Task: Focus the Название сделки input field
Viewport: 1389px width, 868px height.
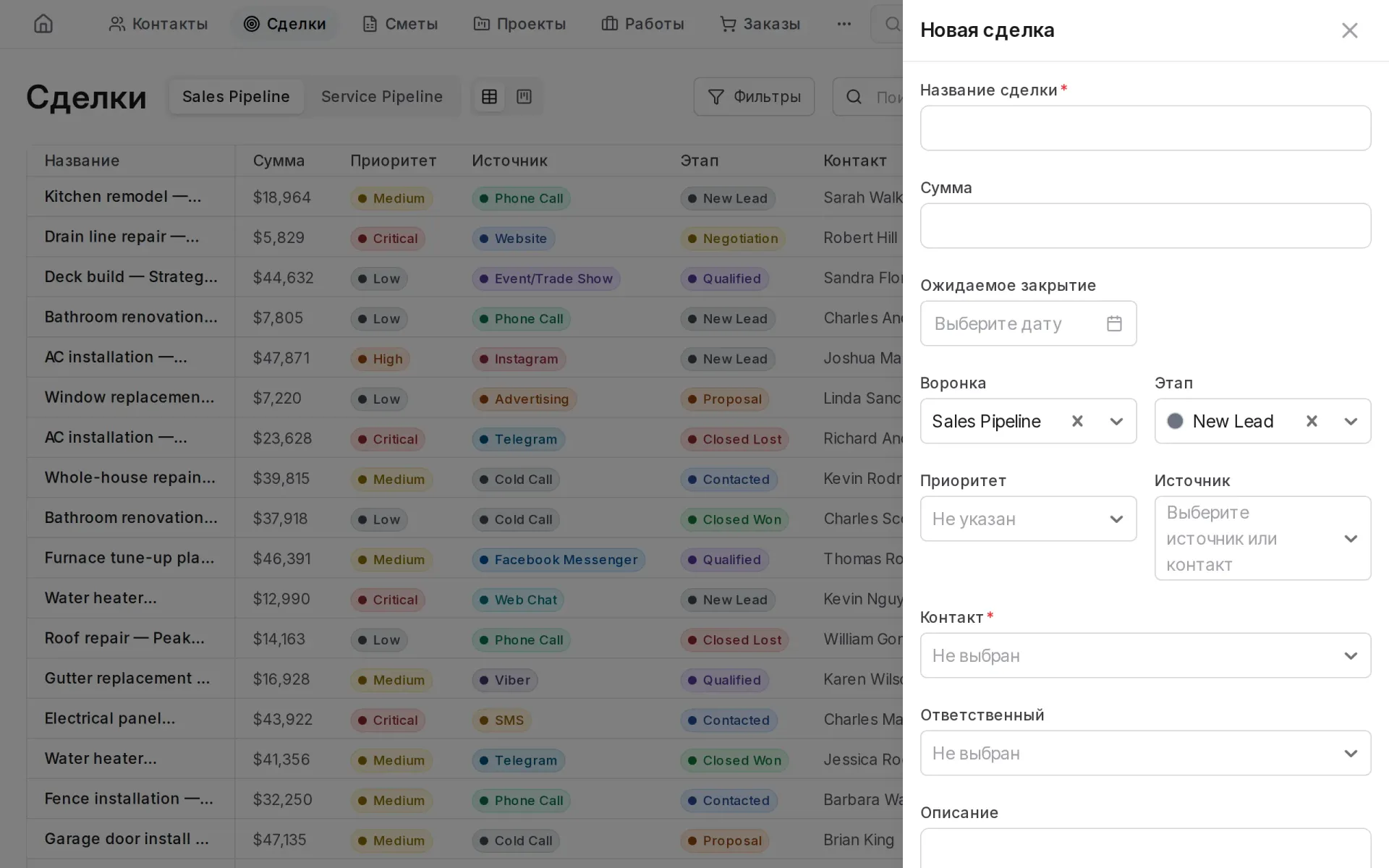Action: coord(1145,128)
